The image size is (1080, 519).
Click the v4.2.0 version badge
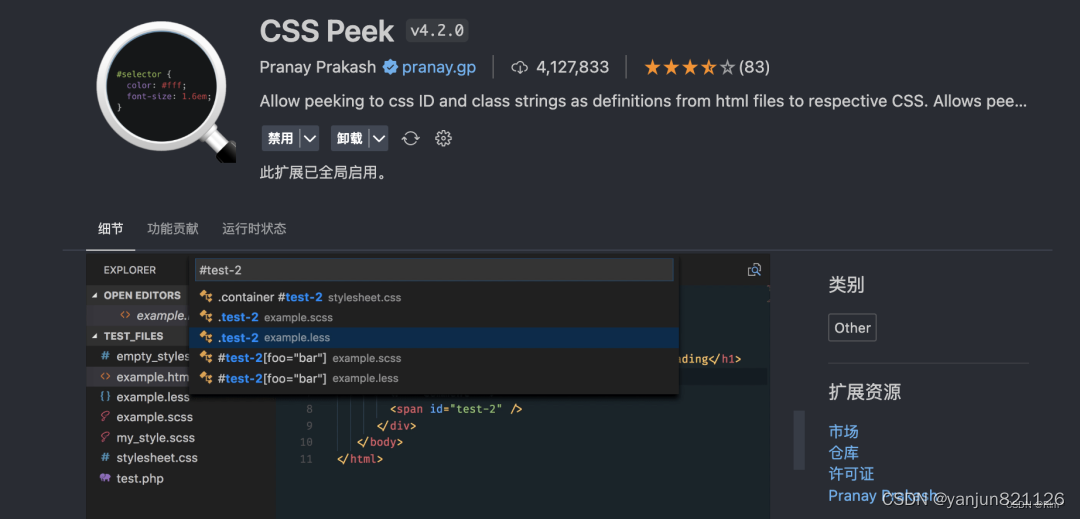tap(437, 30)
